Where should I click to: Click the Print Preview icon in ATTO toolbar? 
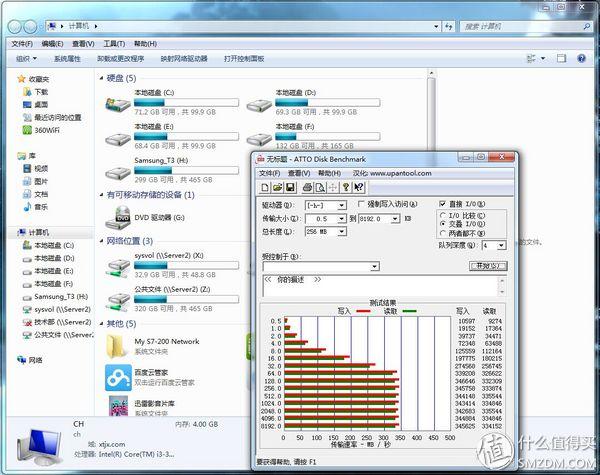[x=319, y=187]
